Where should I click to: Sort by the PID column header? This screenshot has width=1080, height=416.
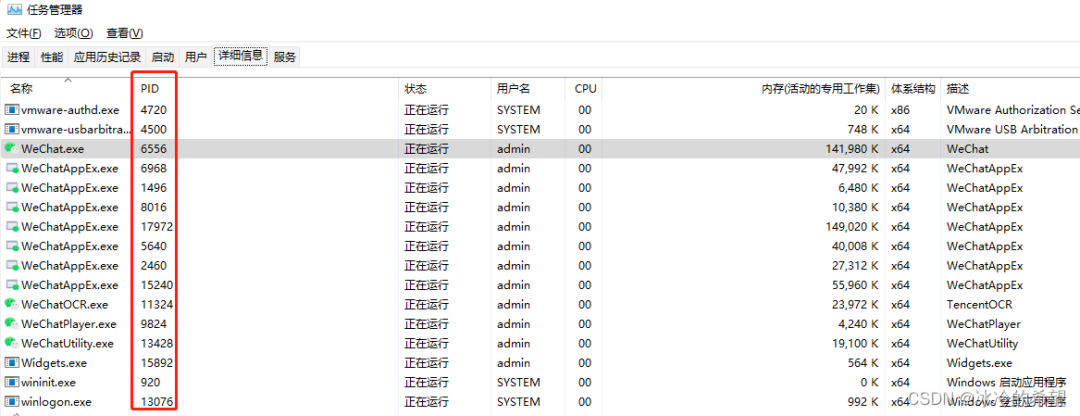pyautogui.click(x=149, y=89)
